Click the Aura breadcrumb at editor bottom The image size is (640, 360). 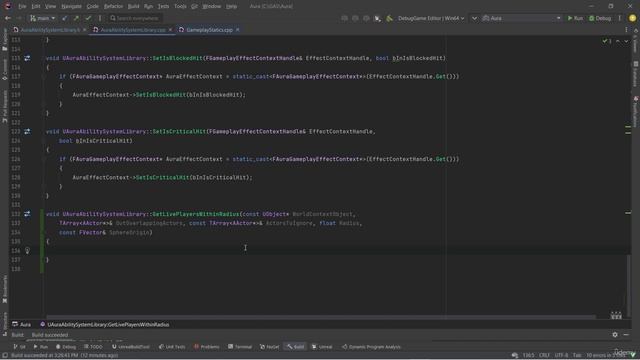click(22, 324)
